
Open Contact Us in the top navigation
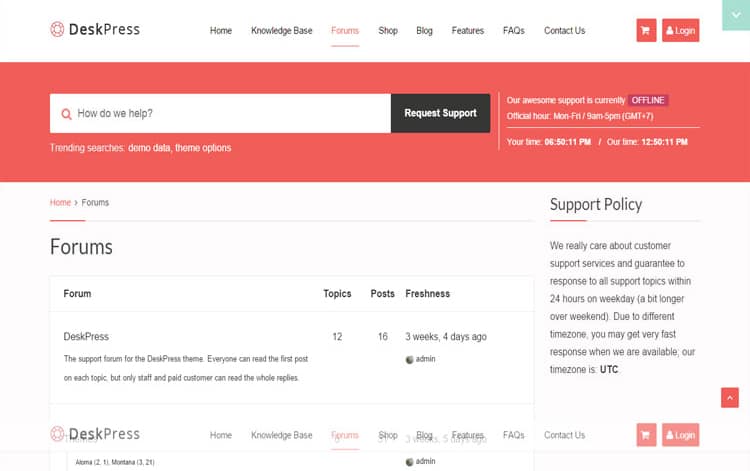[564, 31]
